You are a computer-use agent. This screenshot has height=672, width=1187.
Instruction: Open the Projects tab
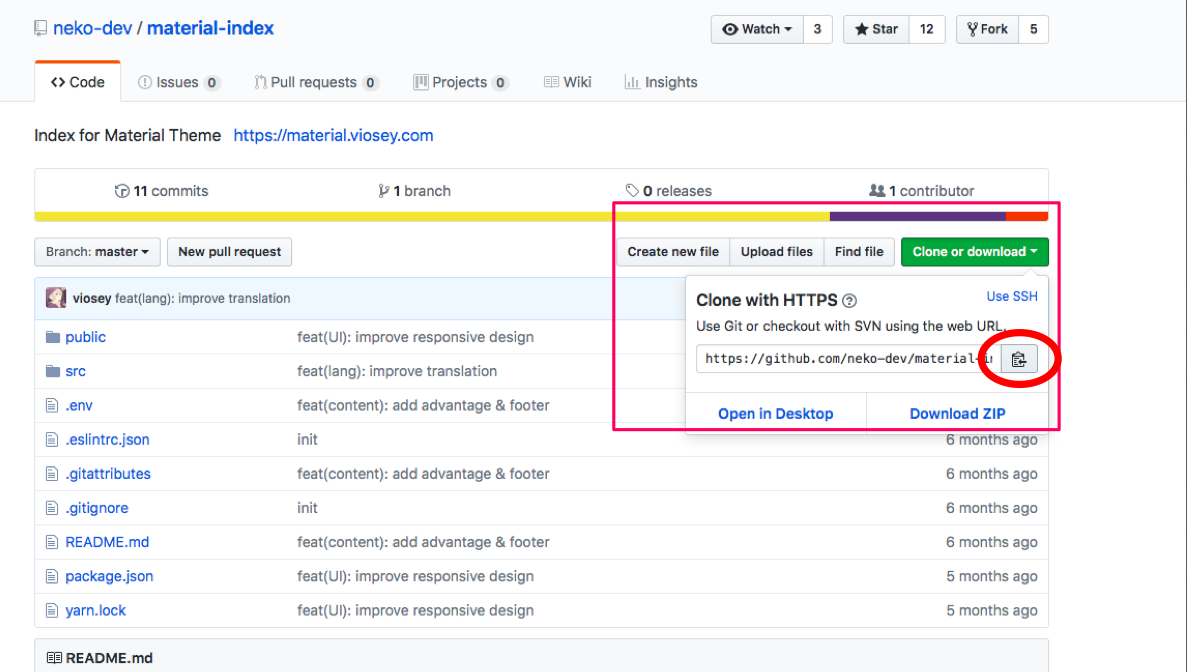pyautogui.click(x=461, y=82)
